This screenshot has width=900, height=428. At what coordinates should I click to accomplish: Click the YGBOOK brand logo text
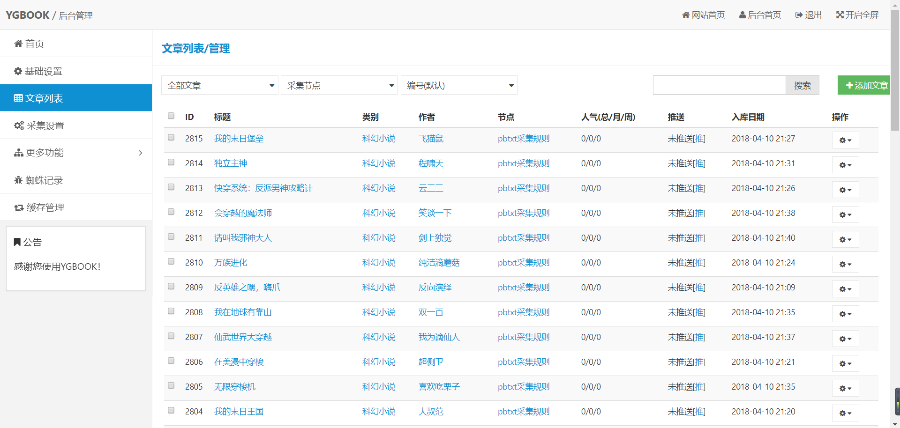27,15
